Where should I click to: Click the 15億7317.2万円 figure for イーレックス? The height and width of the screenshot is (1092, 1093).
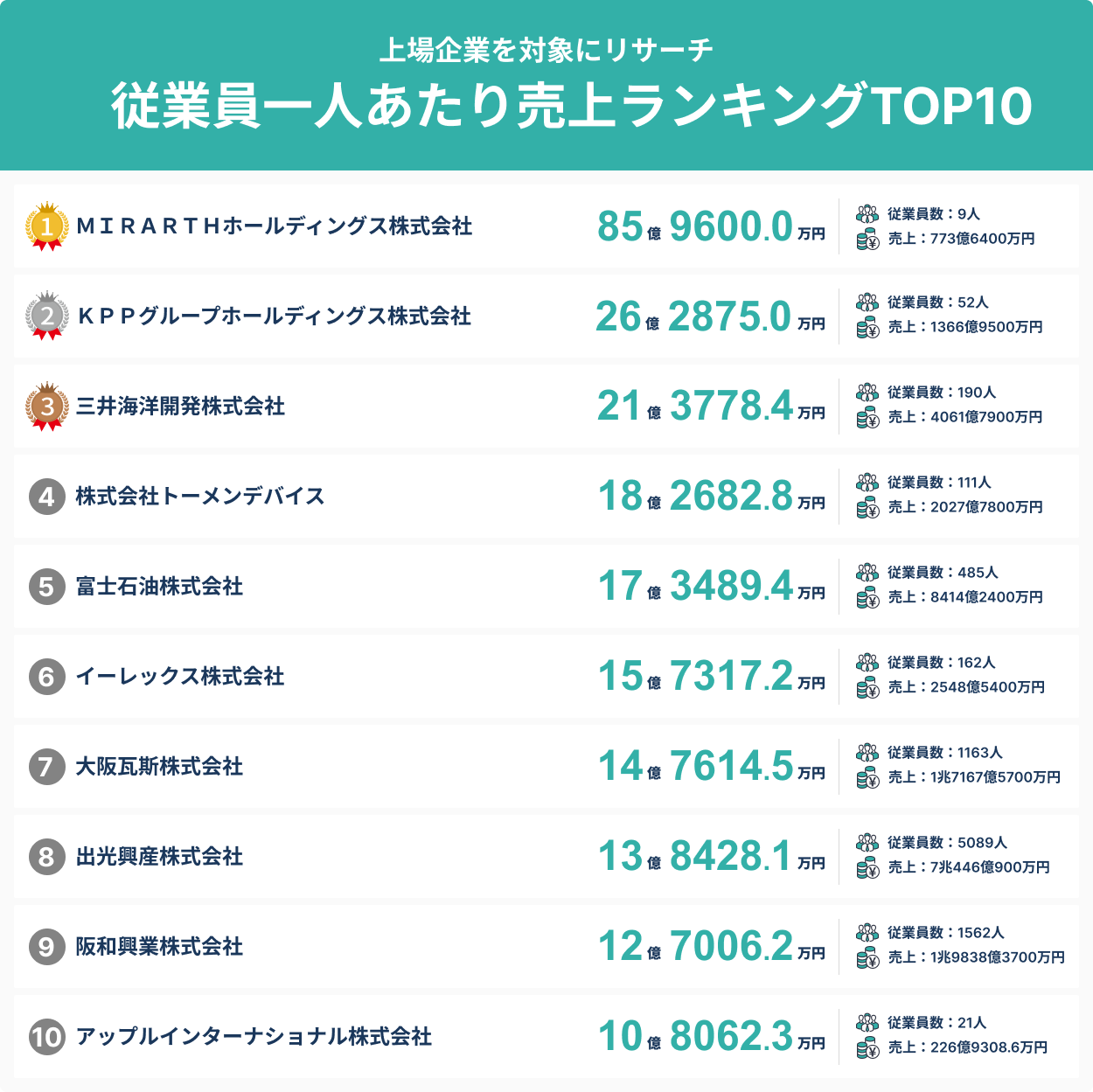[711, 677]
